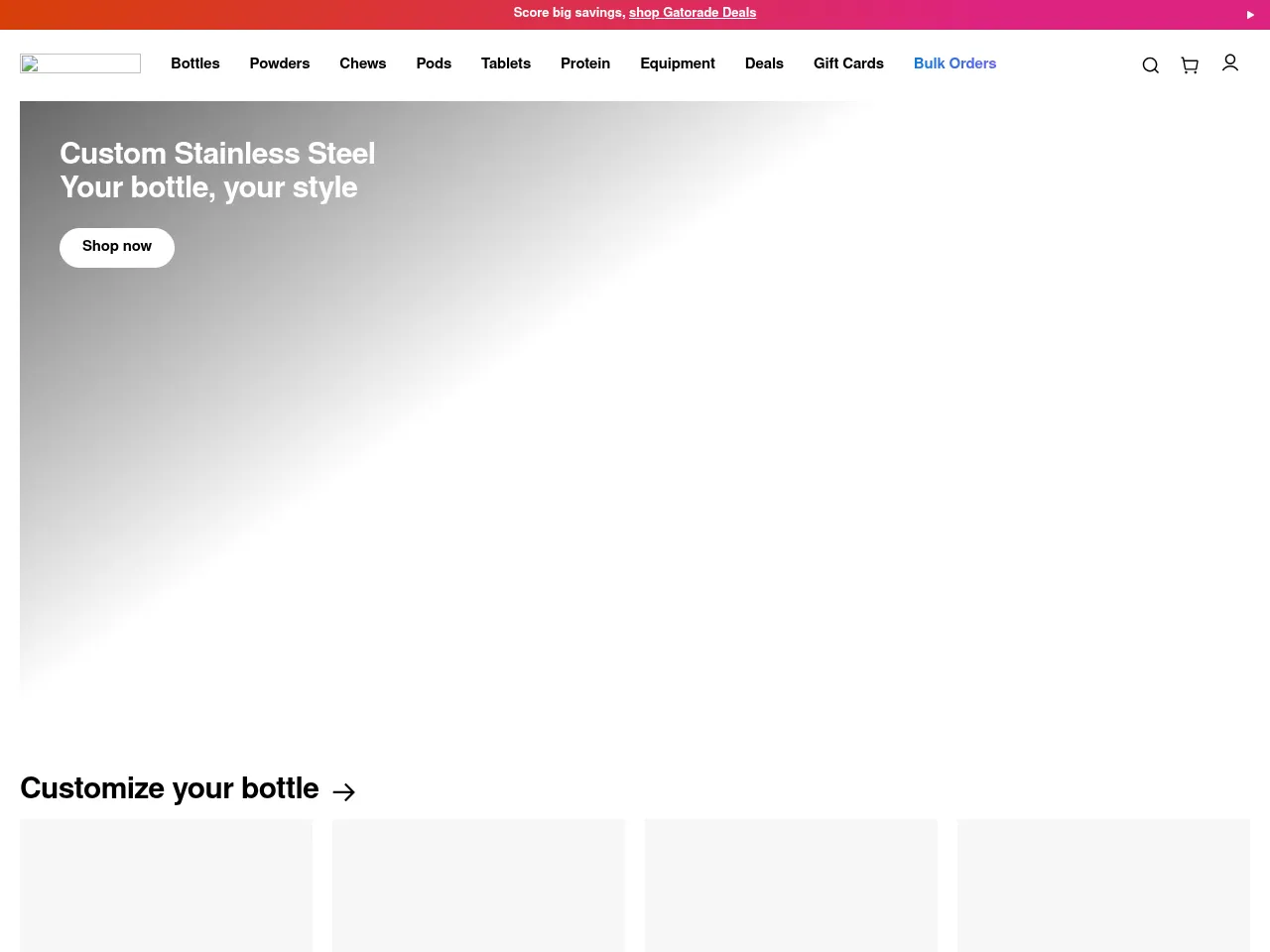Screen dimensions: 1270x952
Task: Browse the Equipment menu
Action: tap(677, 63)
